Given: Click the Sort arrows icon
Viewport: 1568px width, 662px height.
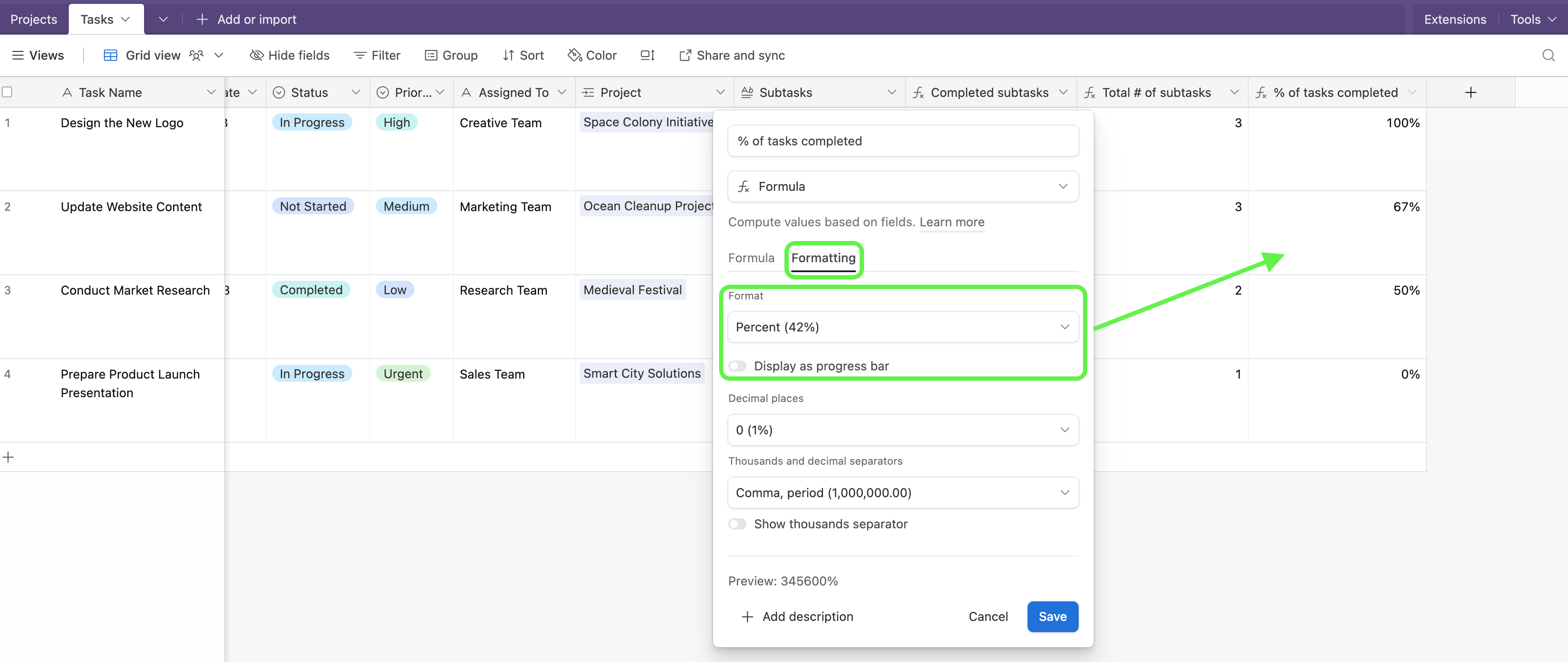Looking at the screenshot, I should pos(508,55).
